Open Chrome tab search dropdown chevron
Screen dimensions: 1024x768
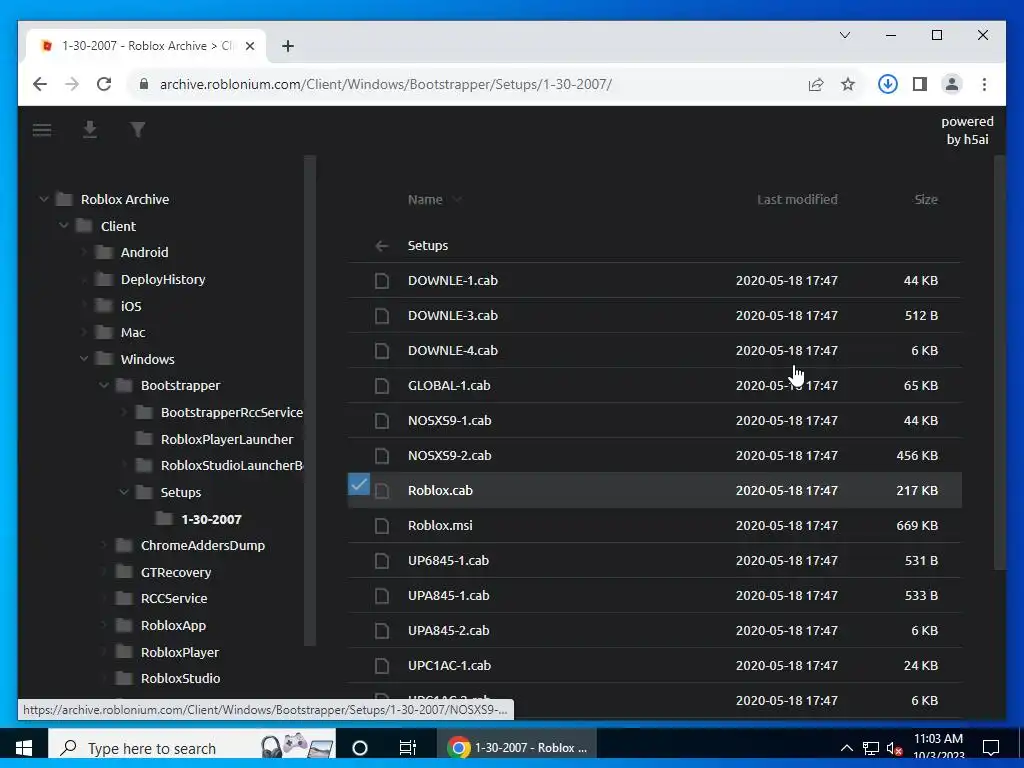coord(844,35)
